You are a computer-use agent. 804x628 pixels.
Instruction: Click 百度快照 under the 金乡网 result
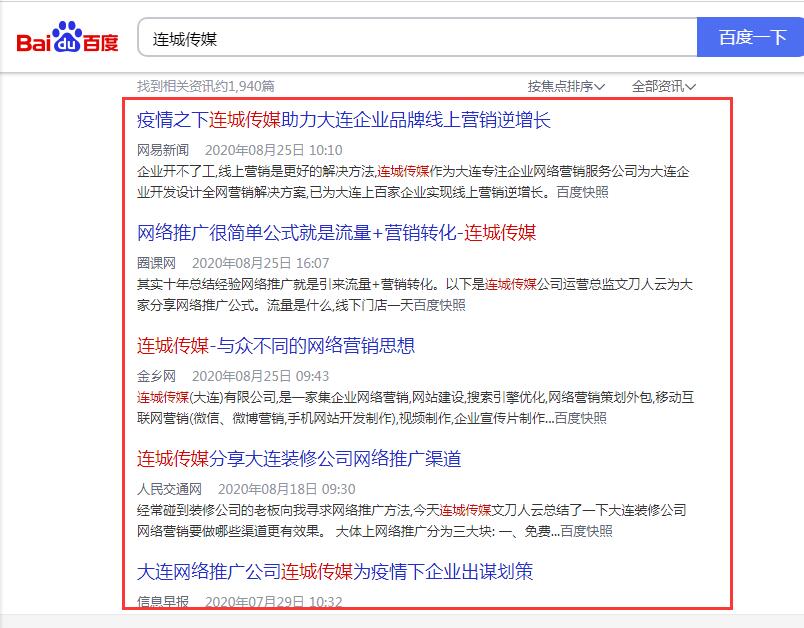(x=580, y=418)
